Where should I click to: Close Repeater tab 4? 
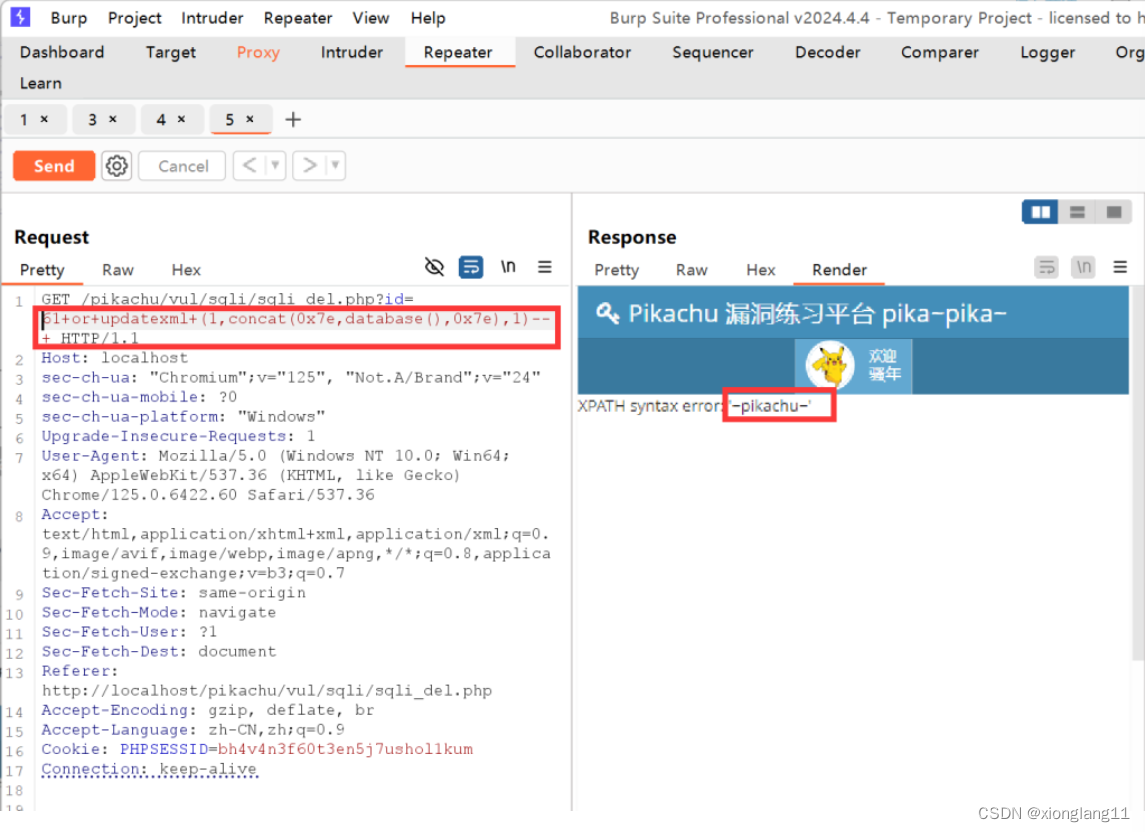pos(181,119)
